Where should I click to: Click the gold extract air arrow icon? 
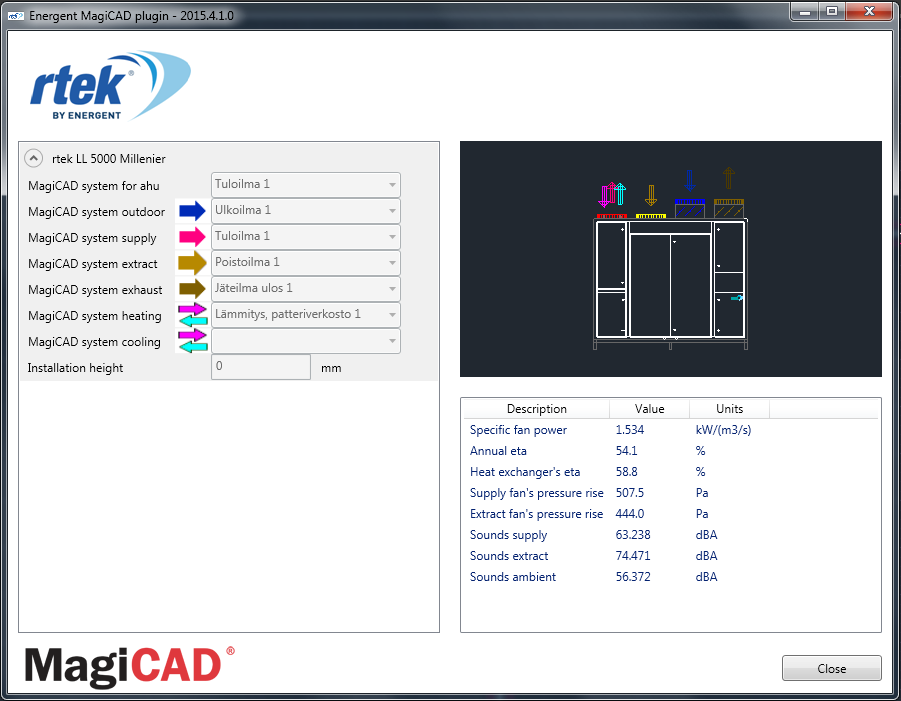(x=192, y=263)
